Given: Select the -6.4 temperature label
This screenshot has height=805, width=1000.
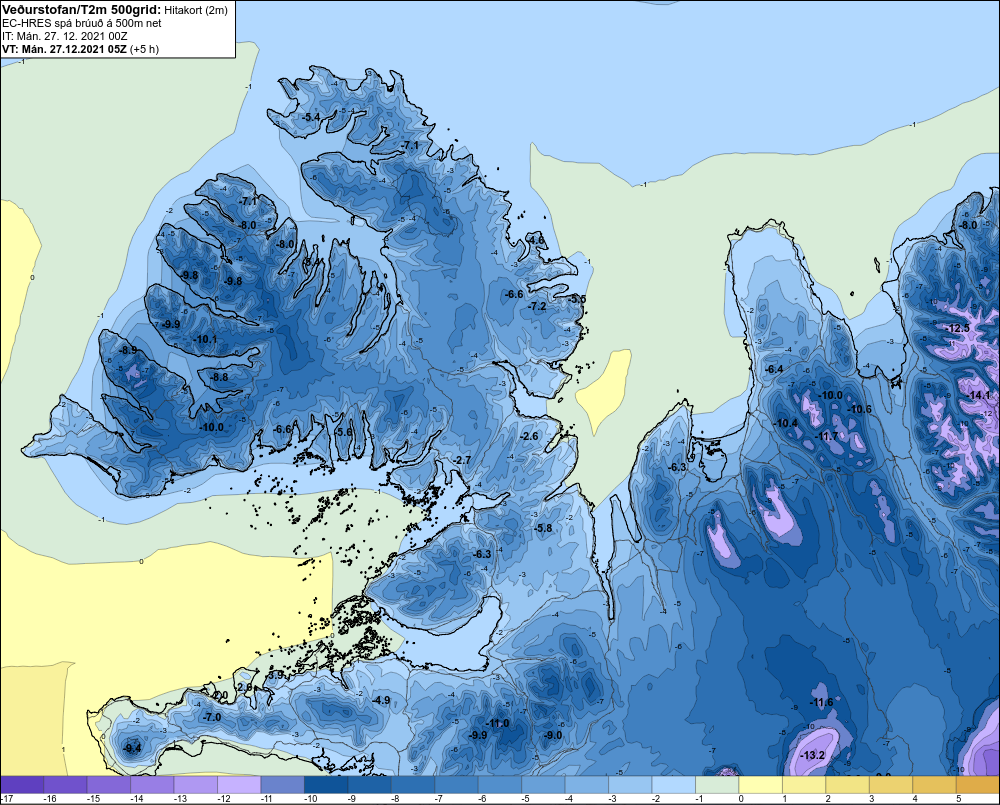Looking at the screenshot, I should point(774,369).
